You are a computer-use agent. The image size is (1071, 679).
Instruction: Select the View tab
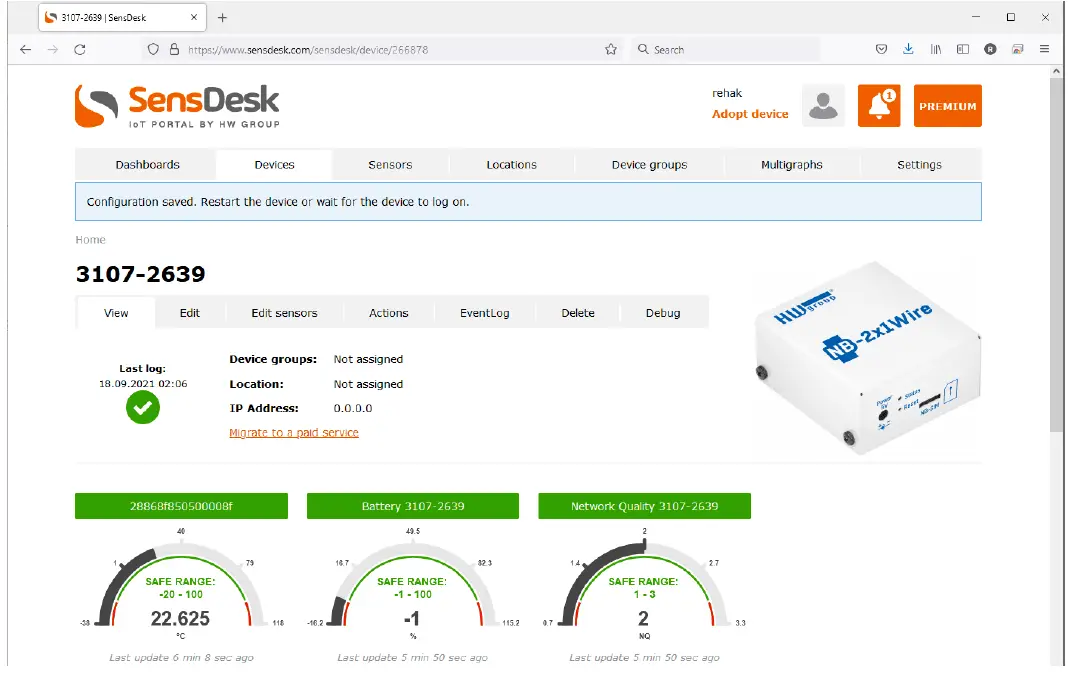pos(116,313)
